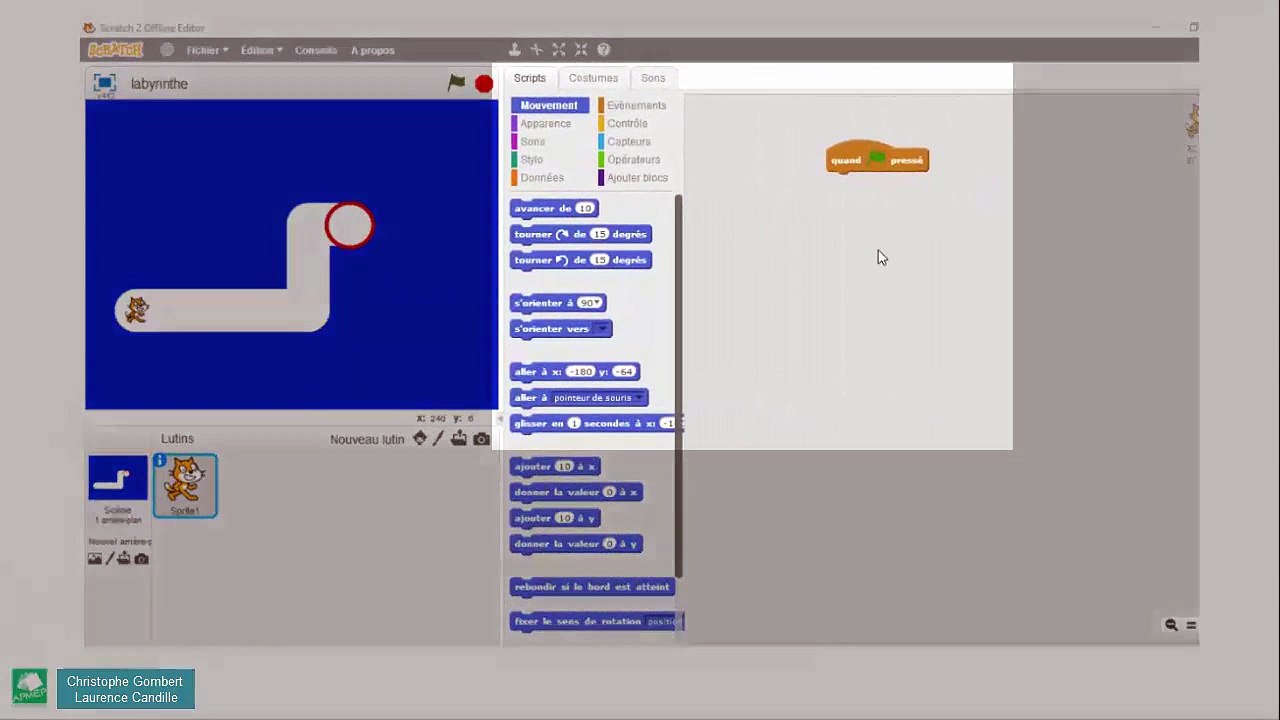Select the Données block category

541,177
